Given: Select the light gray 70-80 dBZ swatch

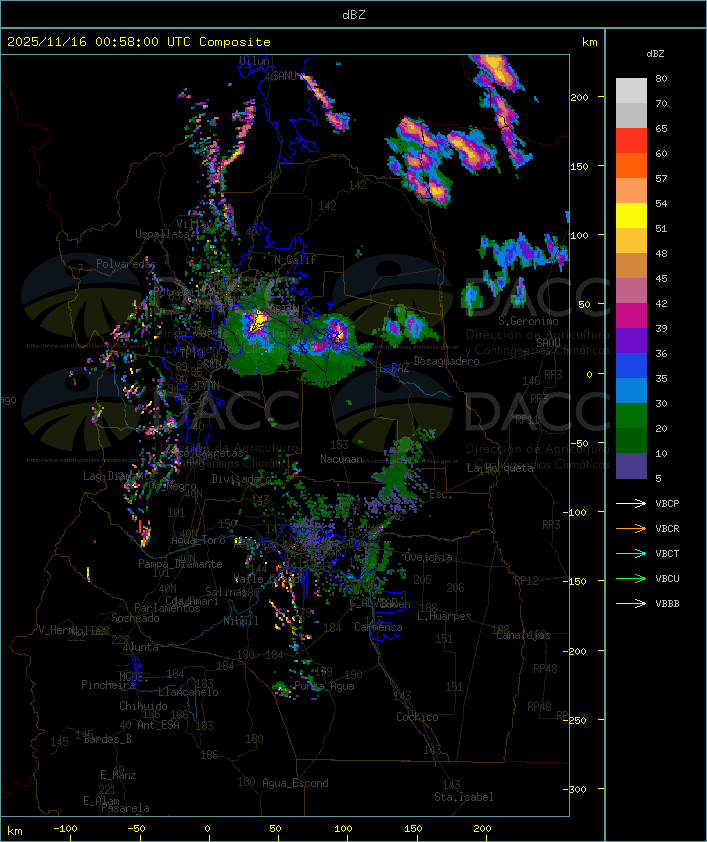Looking at the screenshot, I should click(631, 90).
